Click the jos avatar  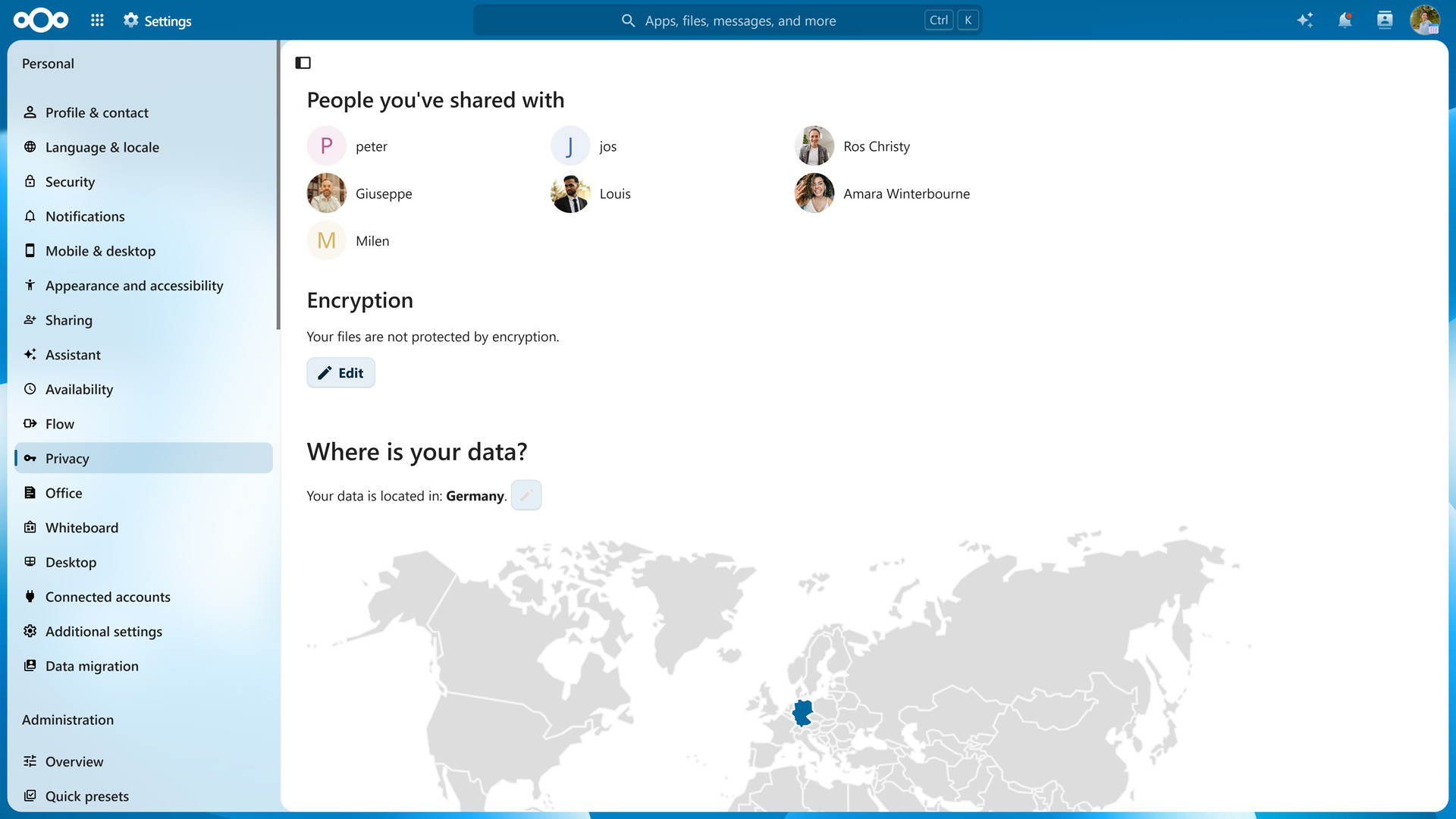[x=570, y=146]
